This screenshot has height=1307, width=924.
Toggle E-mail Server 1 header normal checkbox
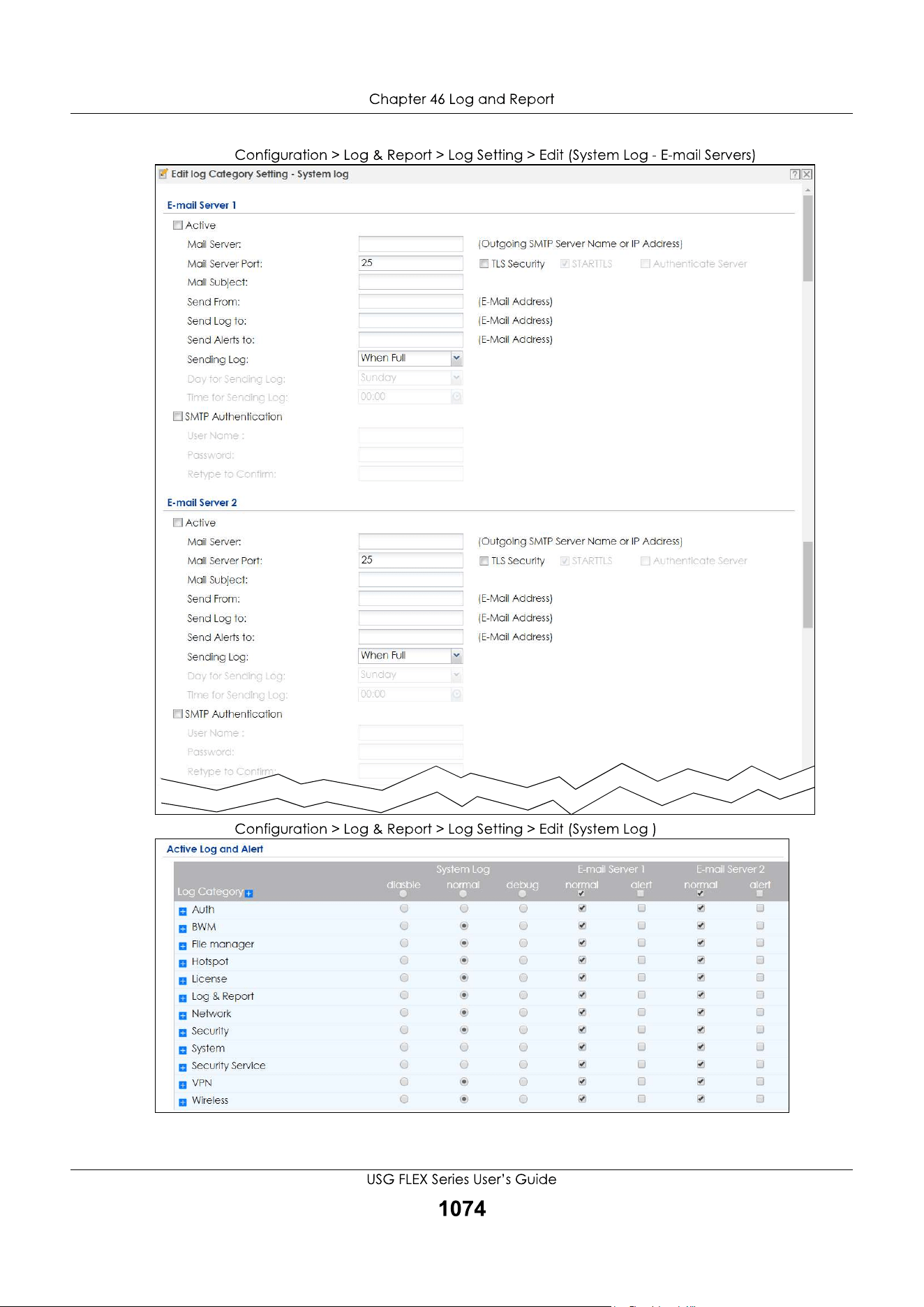click(581, 894)
